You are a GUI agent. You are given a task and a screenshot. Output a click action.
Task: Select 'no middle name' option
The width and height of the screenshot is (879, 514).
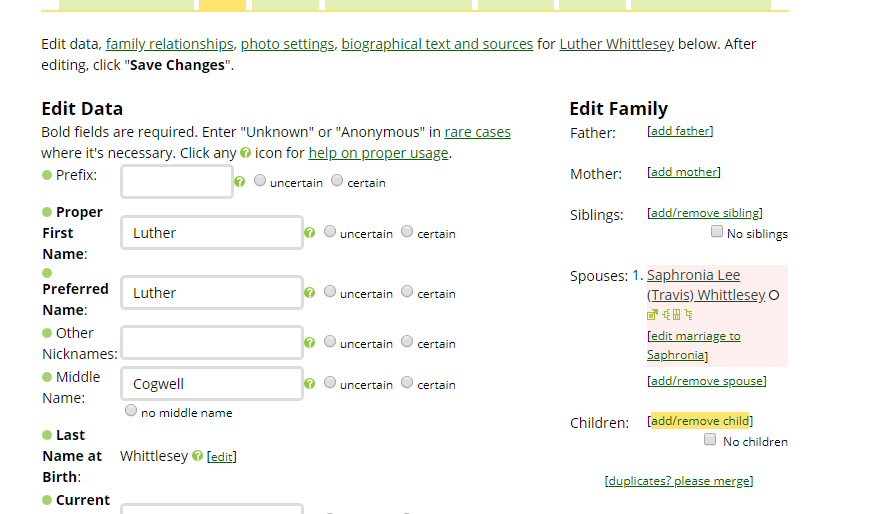[131, 410]
